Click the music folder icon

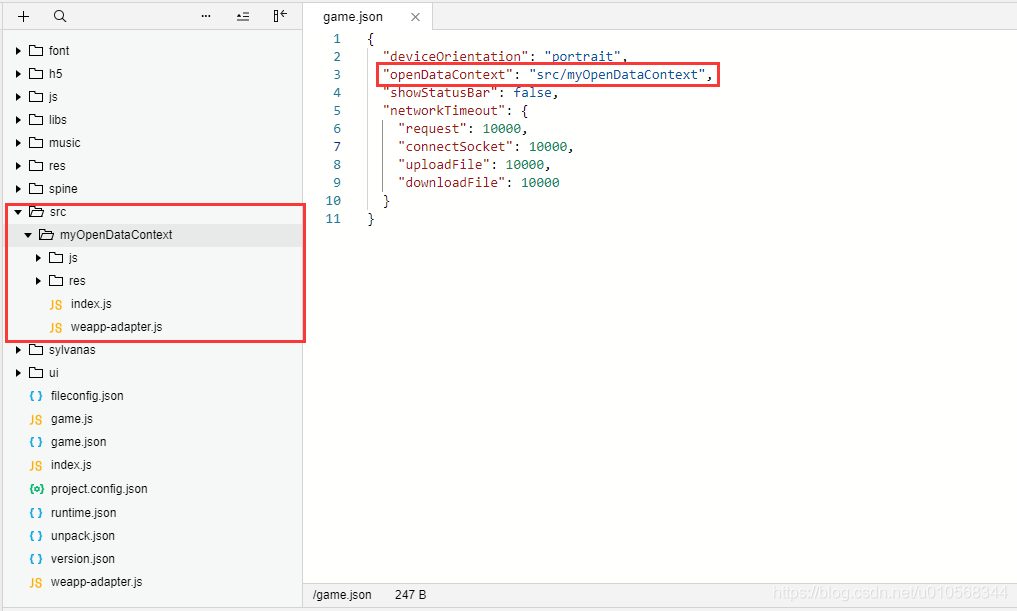point(36,143)
